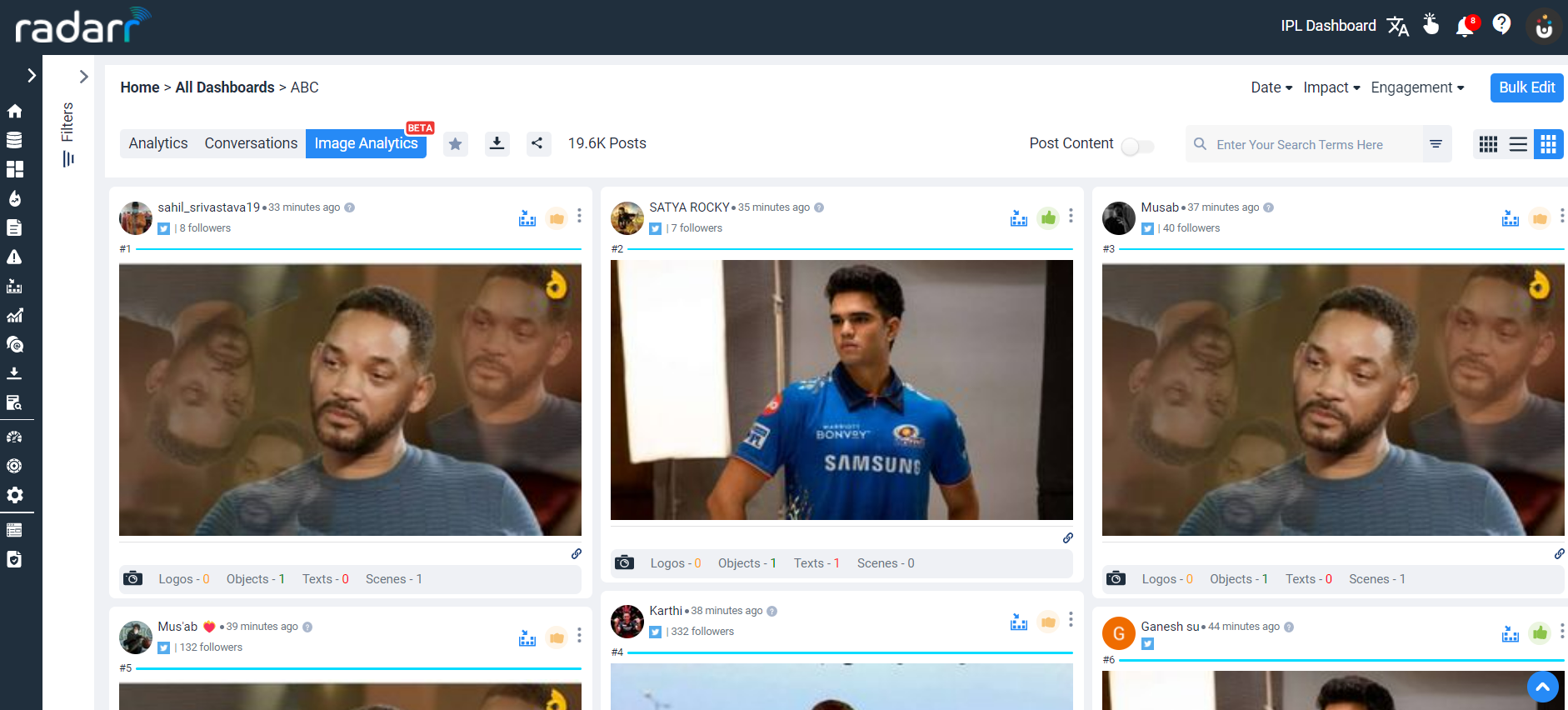
Task: Toggle thumbs-up sentiment on SATYA ROCKY post
Action: click(1048, 218)
